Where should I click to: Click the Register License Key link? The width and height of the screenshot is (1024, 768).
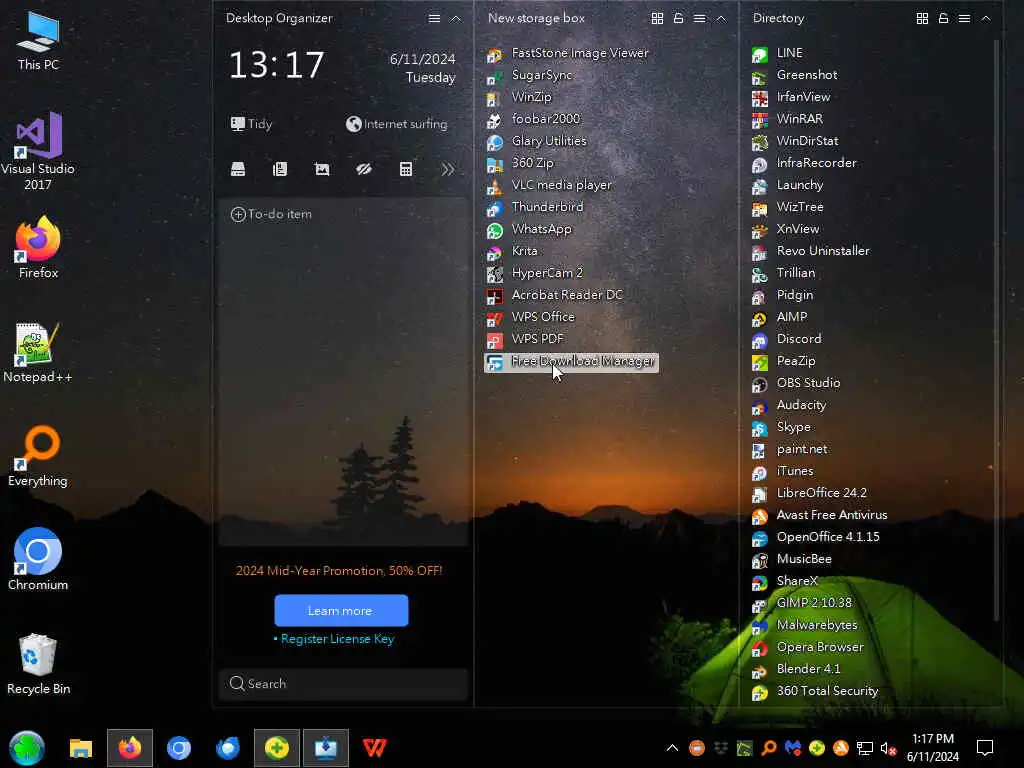(337, 639)
